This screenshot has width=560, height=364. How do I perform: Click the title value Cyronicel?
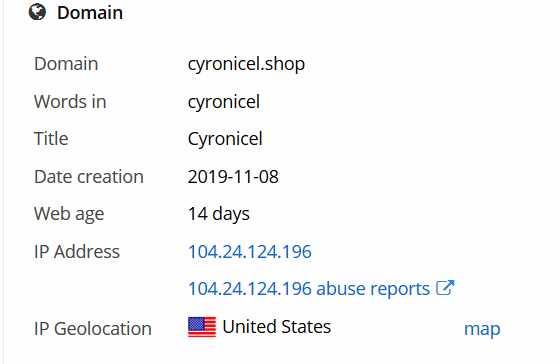click(x=225, y=139)
